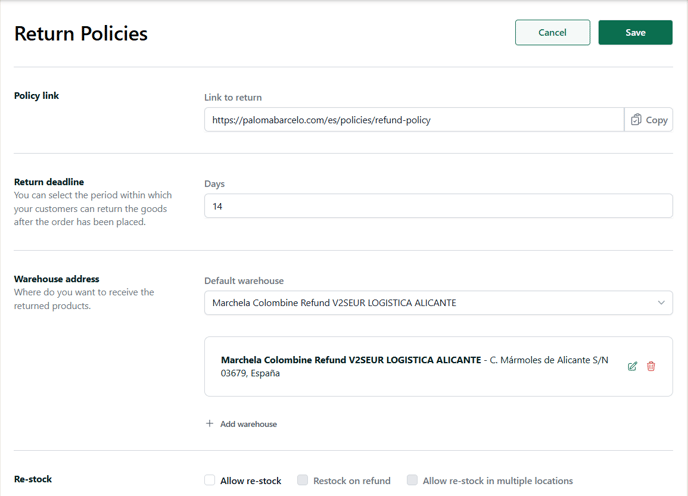Click the Add warehouse link
688x496 pixels.
pyautogui.click(x=248, y=424)
